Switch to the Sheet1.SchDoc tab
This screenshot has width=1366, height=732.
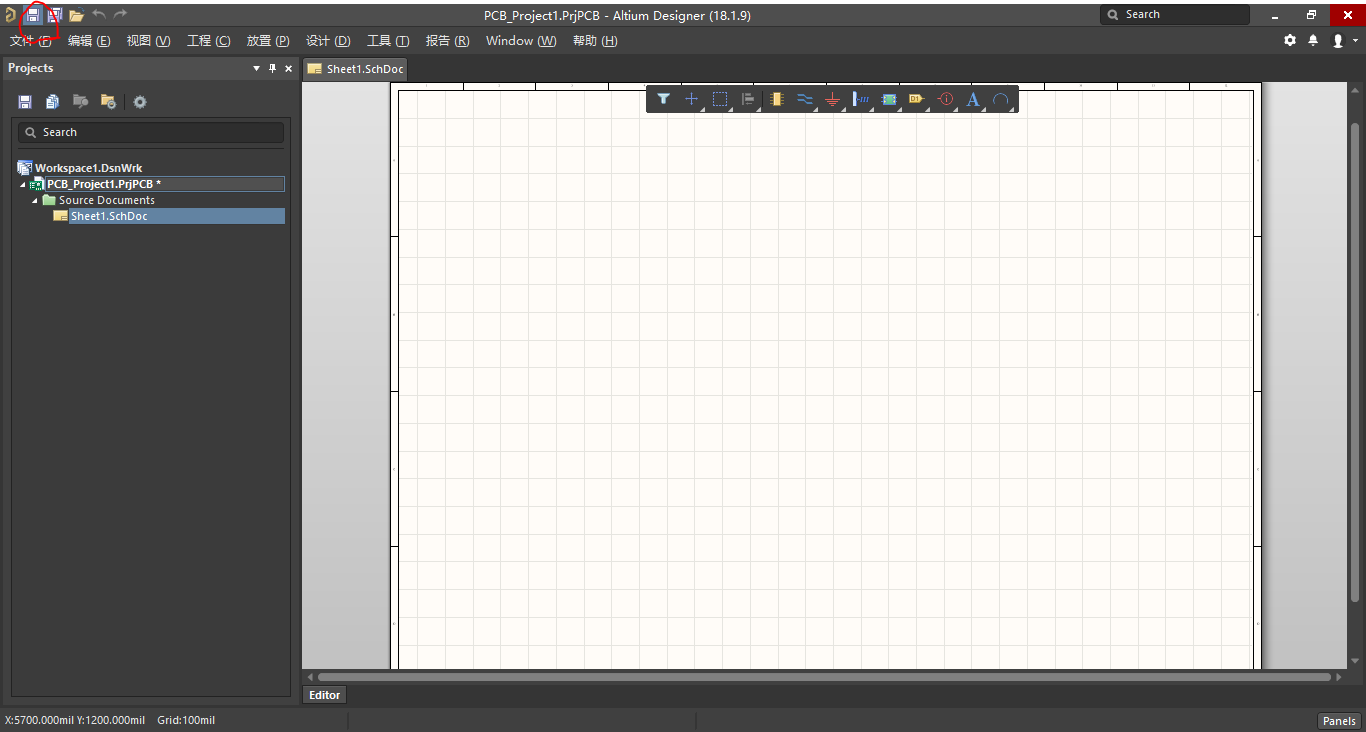tap(355, 69)
